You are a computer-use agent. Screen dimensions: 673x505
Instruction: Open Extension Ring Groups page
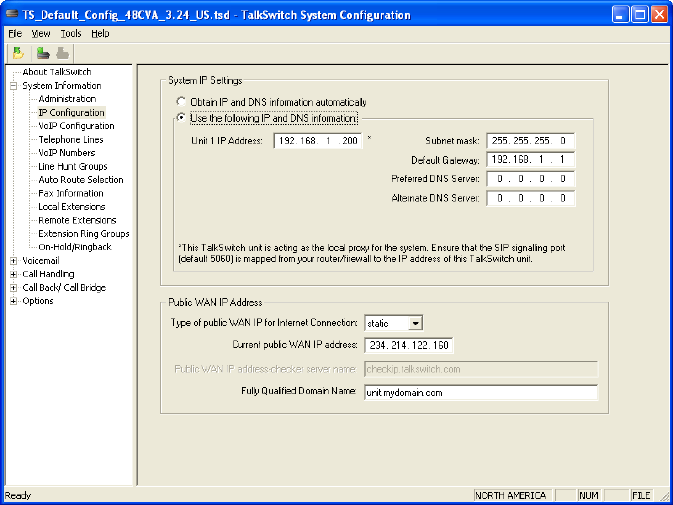84,234
